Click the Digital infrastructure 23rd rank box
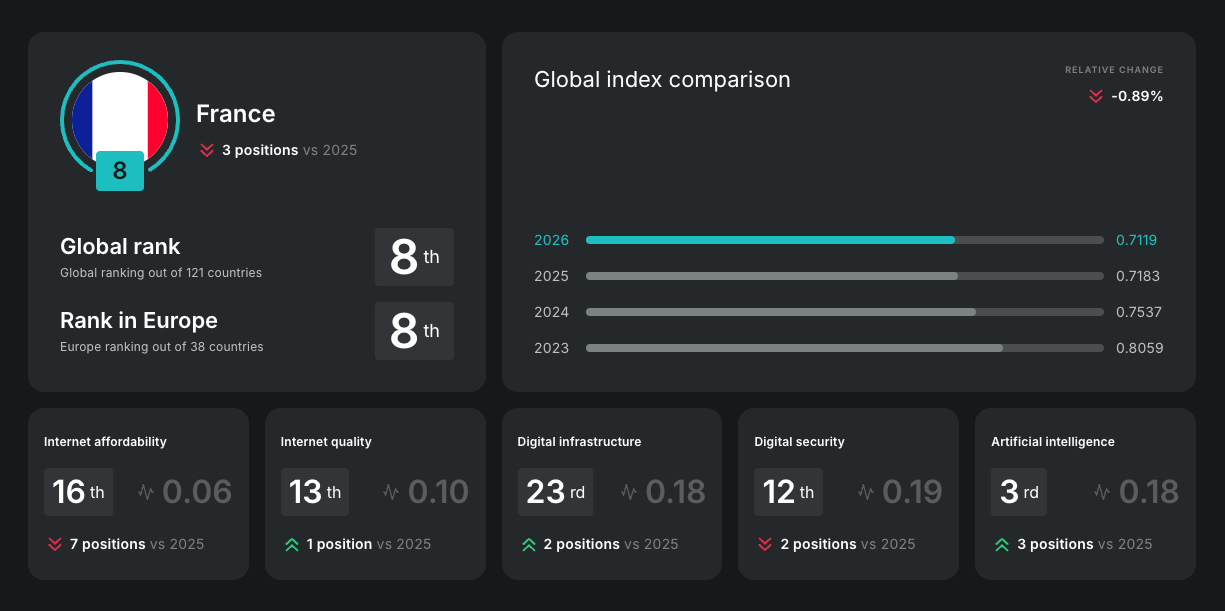This screenshot has height=611, width=1225. click(555, 492)
